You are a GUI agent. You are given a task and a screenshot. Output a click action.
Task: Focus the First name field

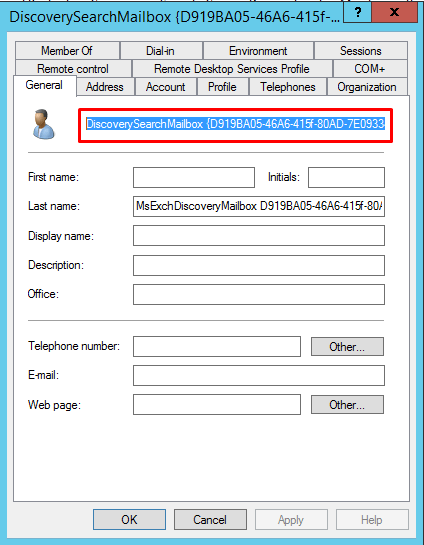pyautogui.click(x=194, y=177)
